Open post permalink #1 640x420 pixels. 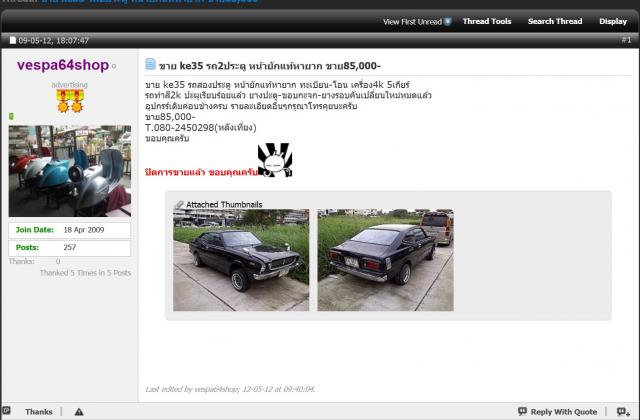click(626, 40)
